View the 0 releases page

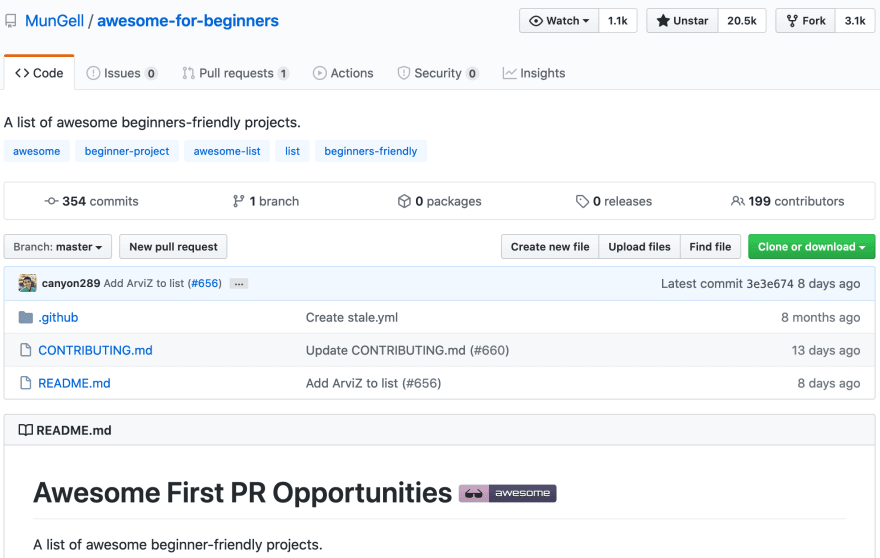(x=614, y=201)
